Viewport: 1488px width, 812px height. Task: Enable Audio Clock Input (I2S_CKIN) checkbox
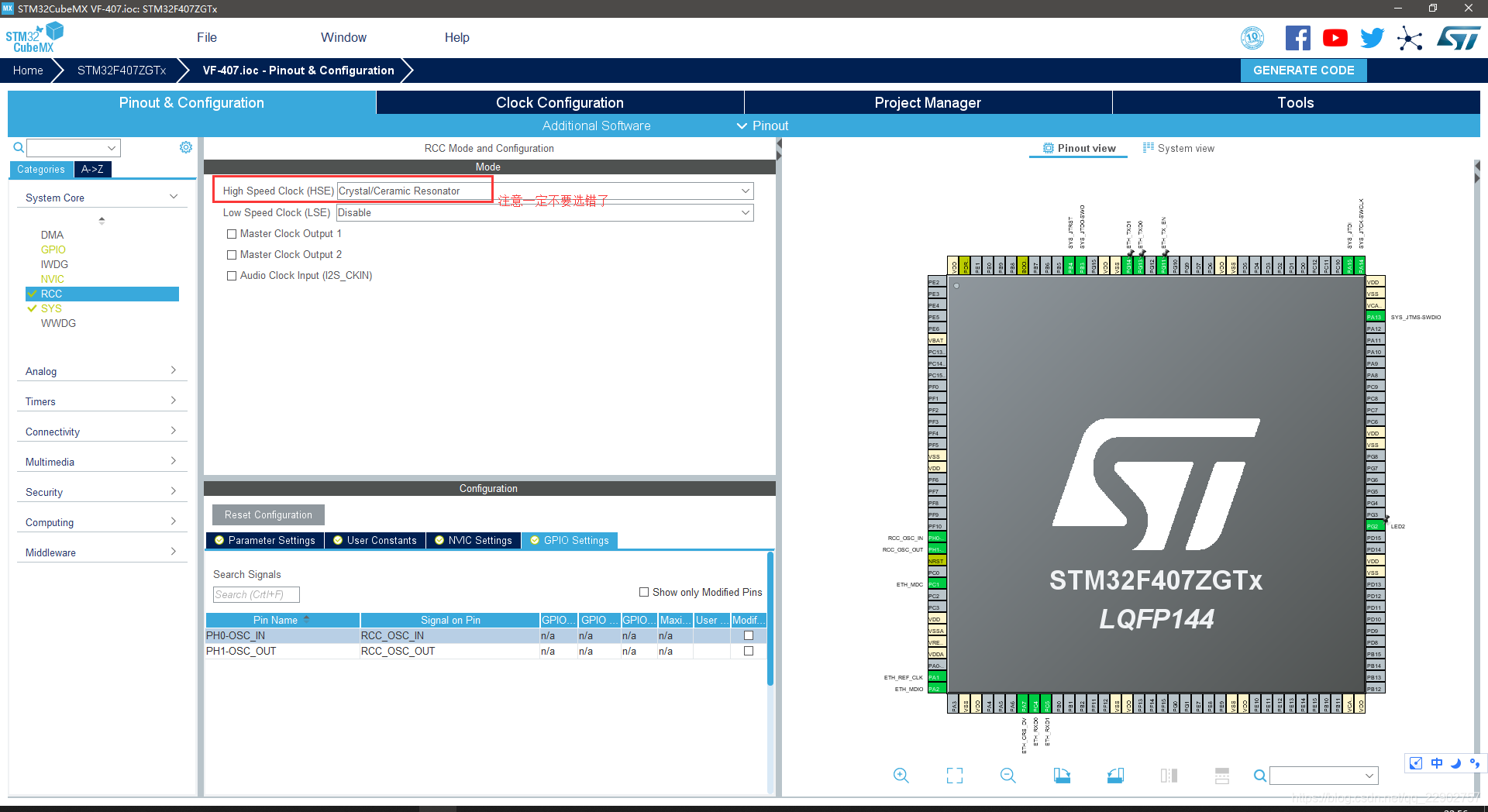(231, 276)
